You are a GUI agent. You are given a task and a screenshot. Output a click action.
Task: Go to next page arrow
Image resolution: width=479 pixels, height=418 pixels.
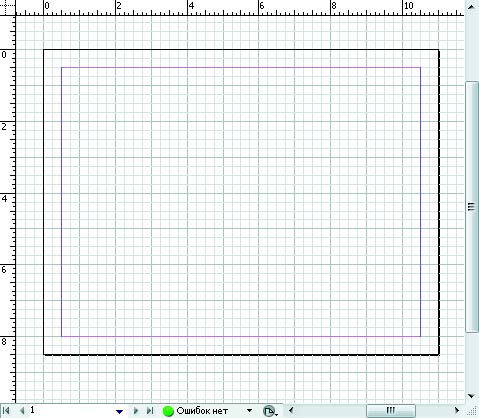pyautogui.click(x=136, y=411)
